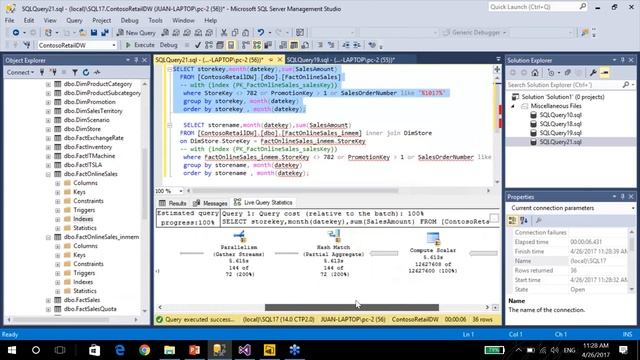Select the Live Query Statistics tab

[263, 202]
